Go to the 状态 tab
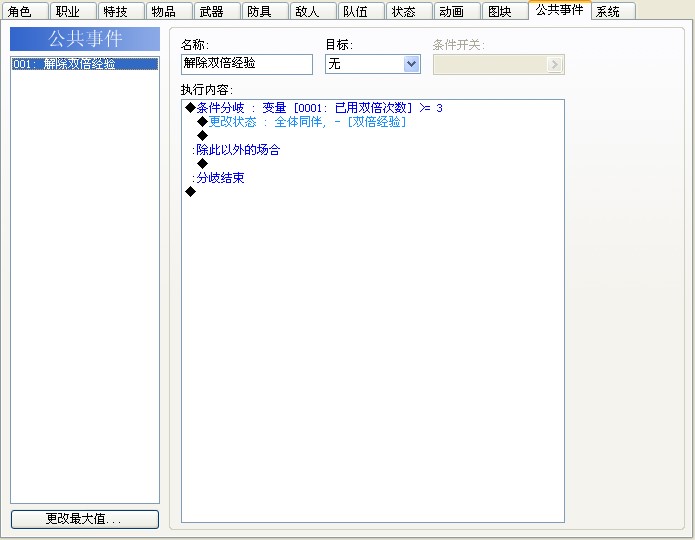Viewport: 695px width, 540px height. coord(409,11)
